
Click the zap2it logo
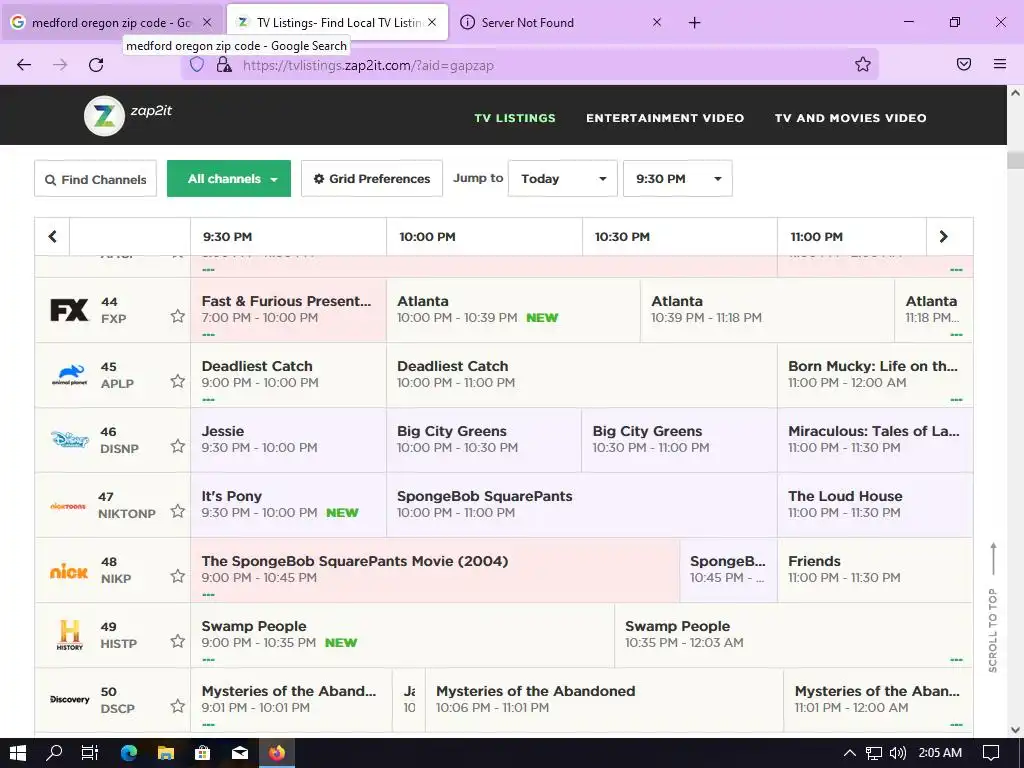128,116
